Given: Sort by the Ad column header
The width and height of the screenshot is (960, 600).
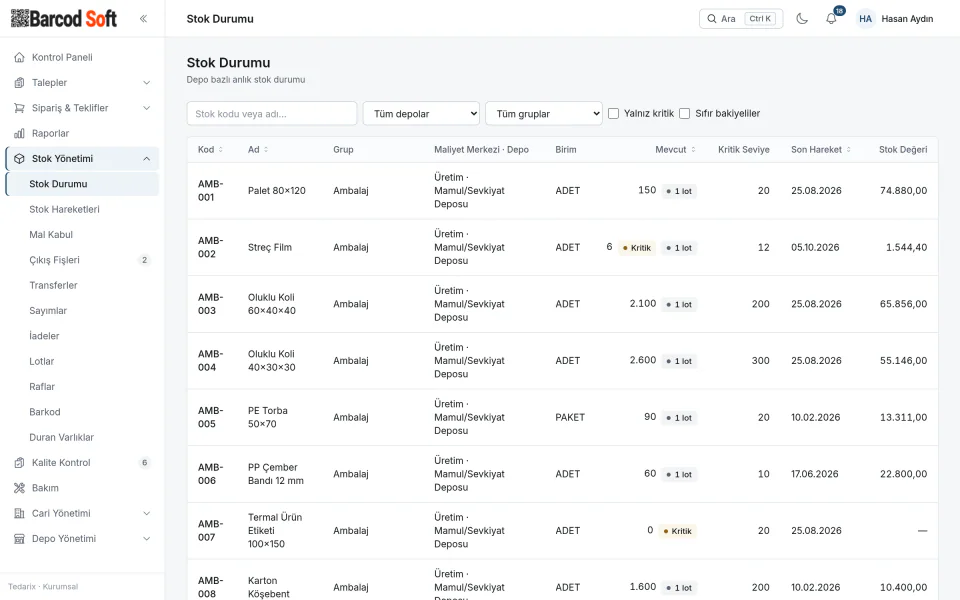Looking at the screenshot, I should pyautogui.click(x=258, y=149).
